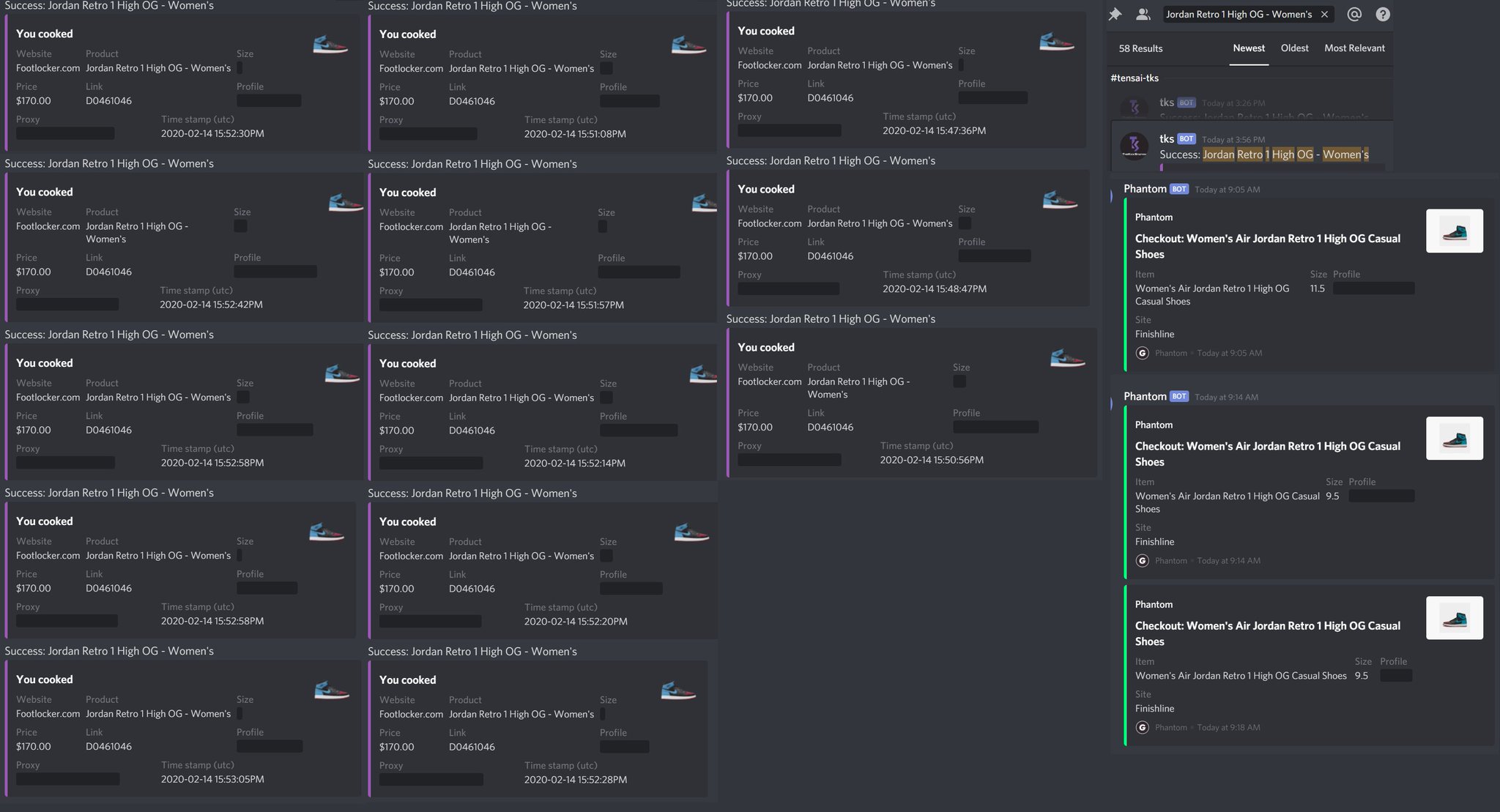Screen dimensions: 1500x812
Task: Switch to the Oldest results tab
Action: pos(1294,48)
